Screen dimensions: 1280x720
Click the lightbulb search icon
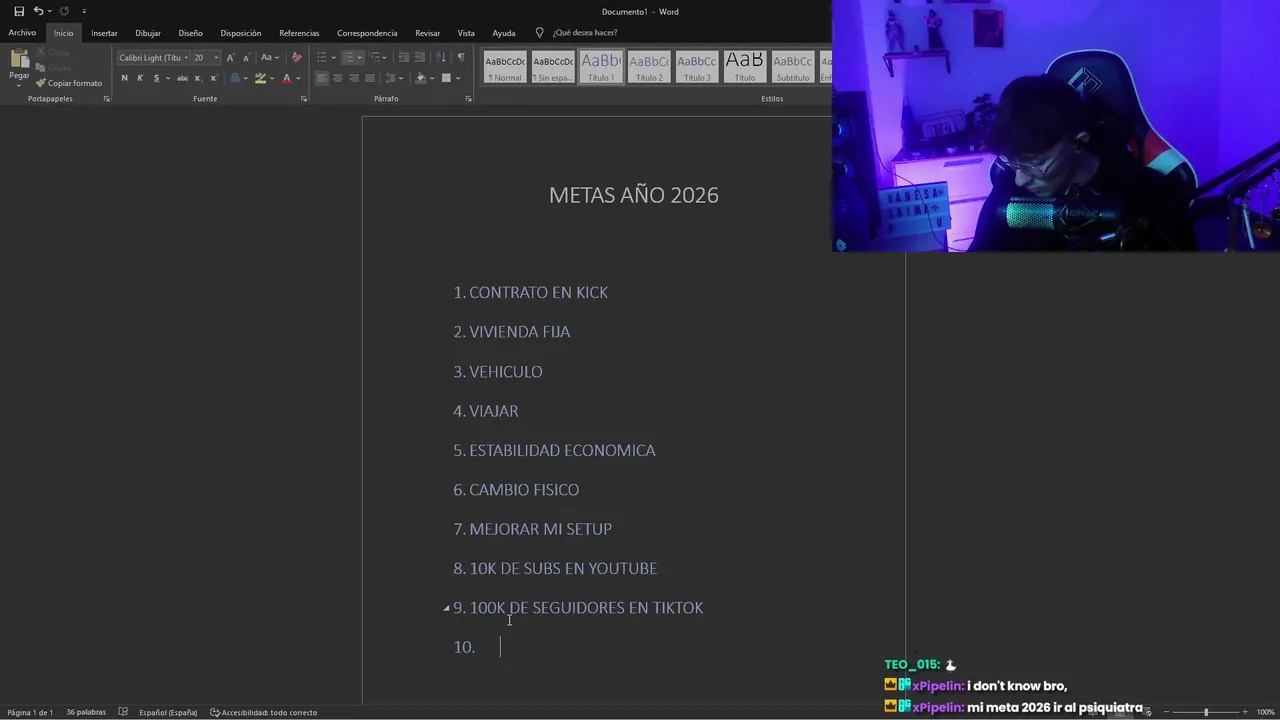(540, 33)
